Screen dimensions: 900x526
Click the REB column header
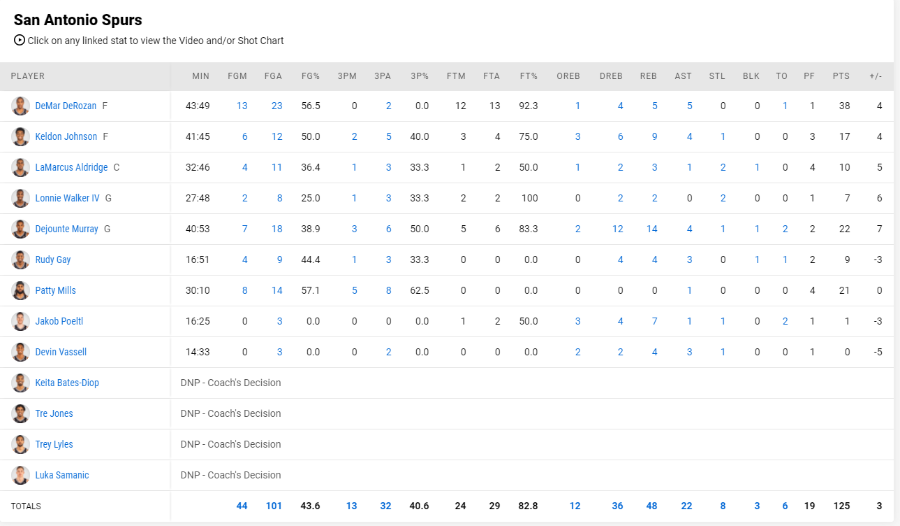pos(649,76)
